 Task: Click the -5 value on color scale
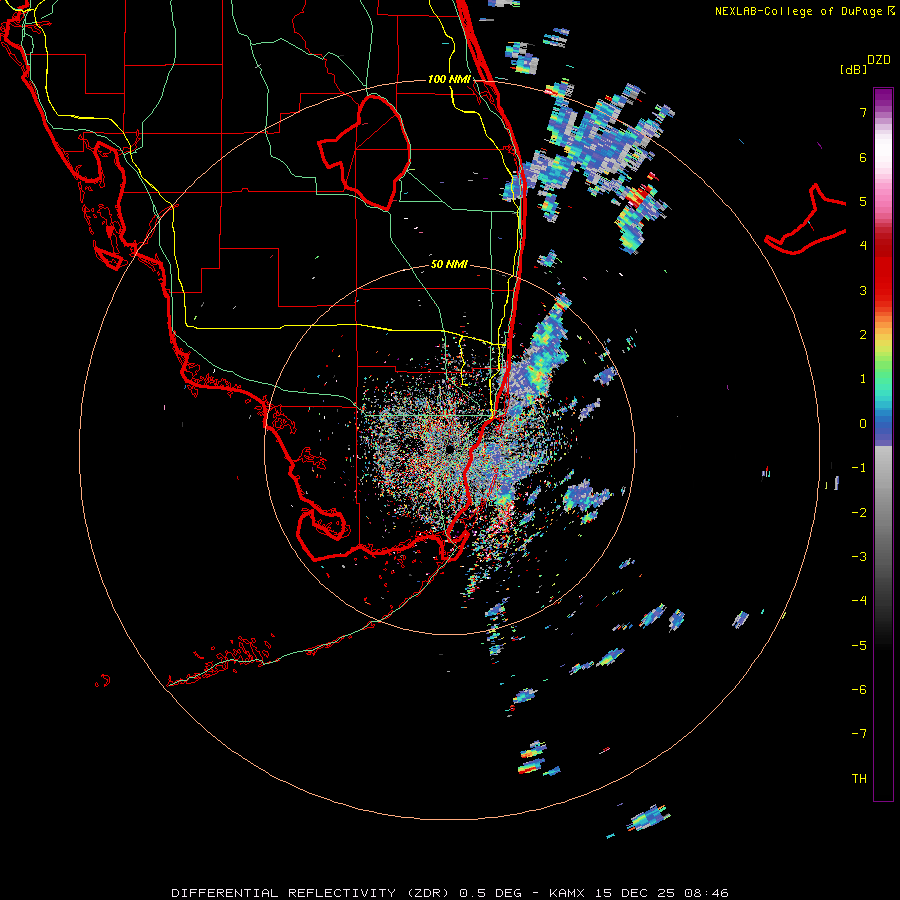click(x=859, y=645)
